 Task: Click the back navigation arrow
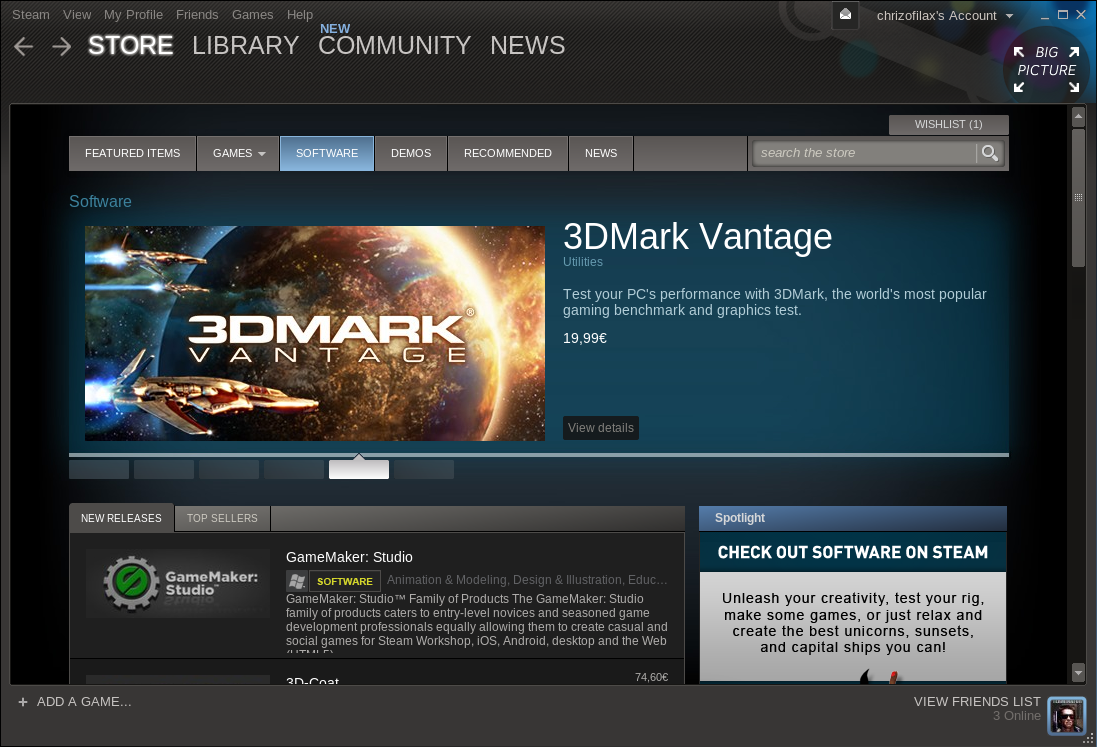(x=23, y=45)
